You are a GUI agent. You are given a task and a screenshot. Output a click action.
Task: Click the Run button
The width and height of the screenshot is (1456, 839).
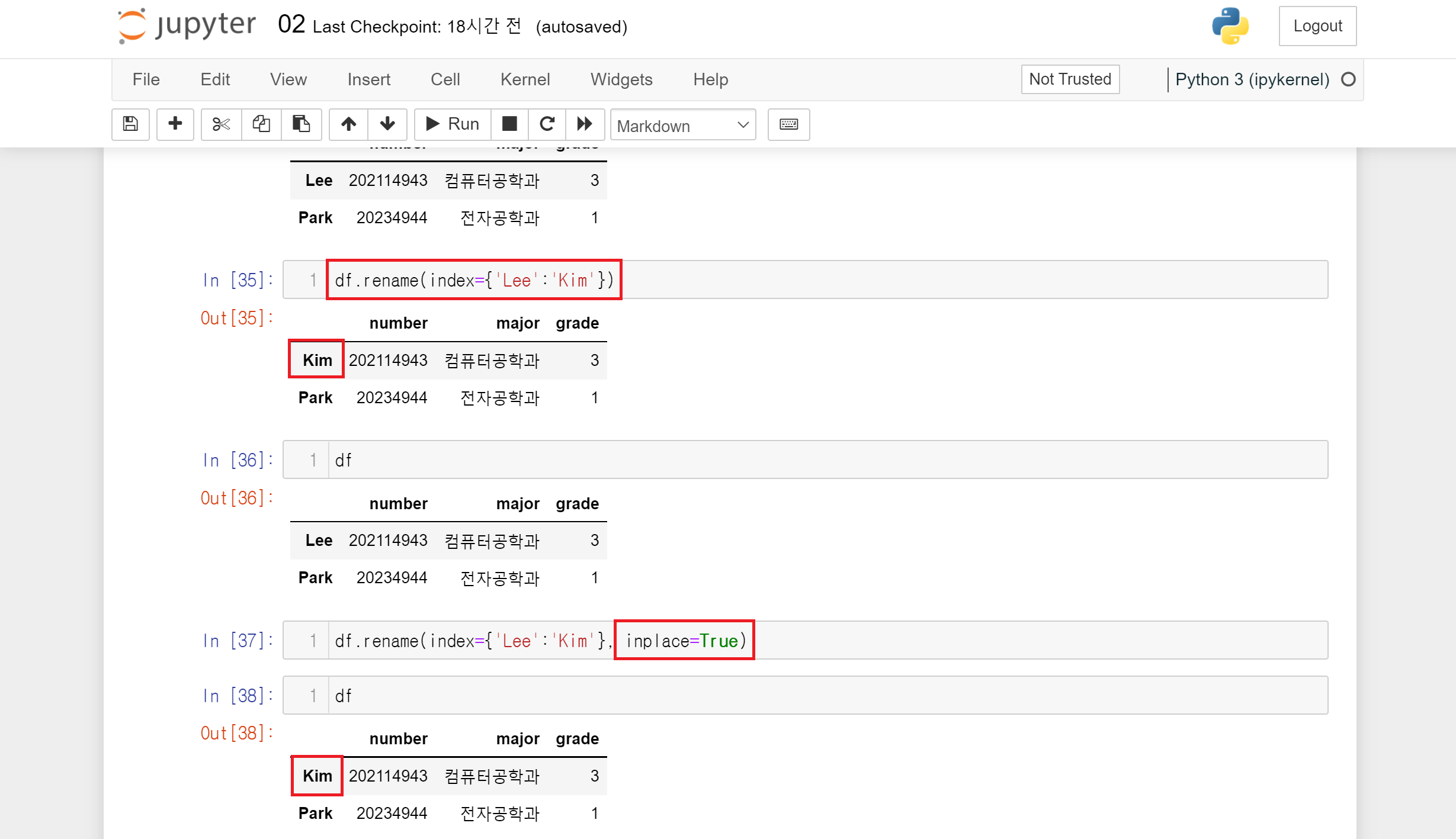453,124
